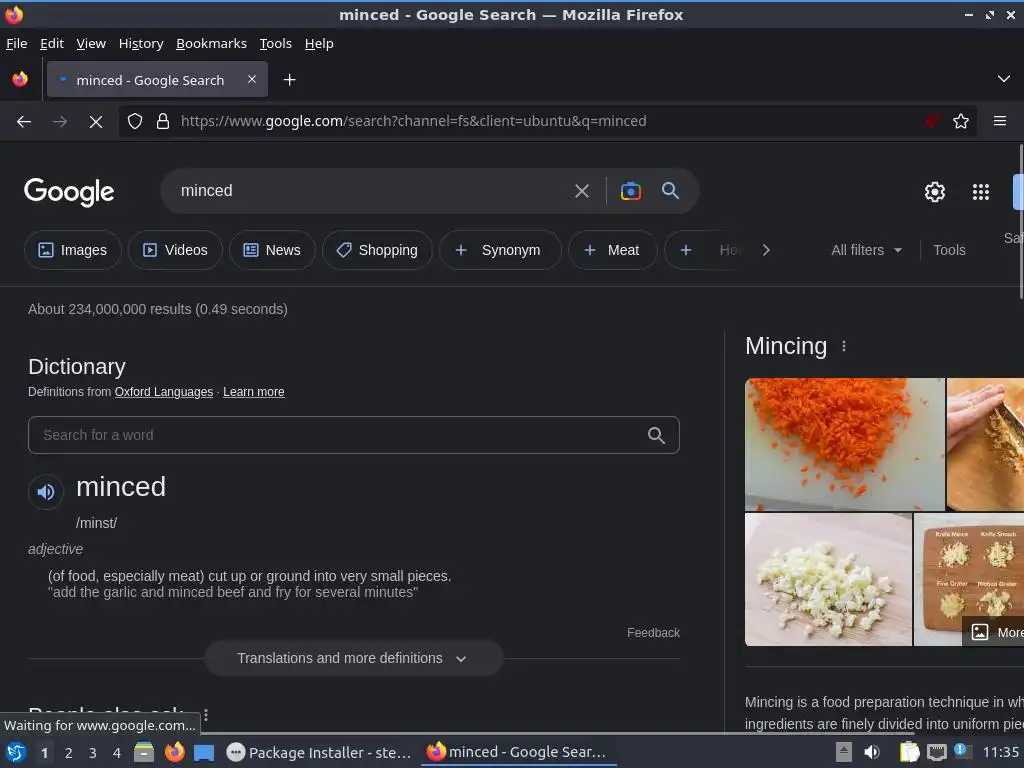Open the History menu
The height and width of the screenshot is (768, 1024).
pos(141,44)
